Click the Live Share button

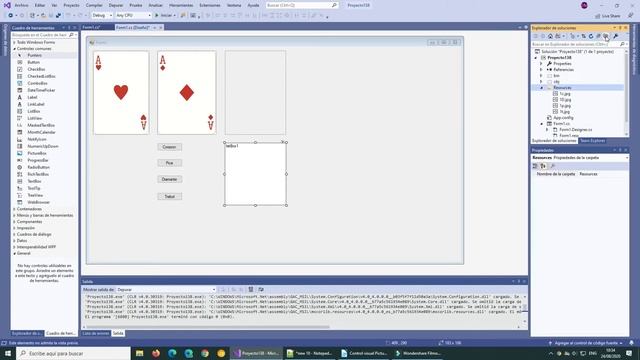click(x=608, y=16)
